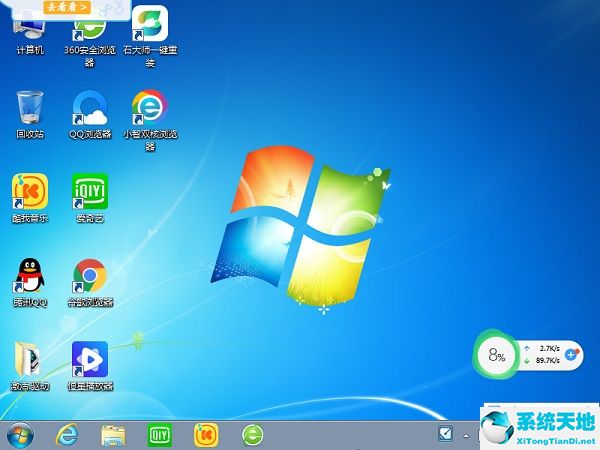Open Internet Explorer from the taskbar
The image size is (600, 450).
[68, 434]
